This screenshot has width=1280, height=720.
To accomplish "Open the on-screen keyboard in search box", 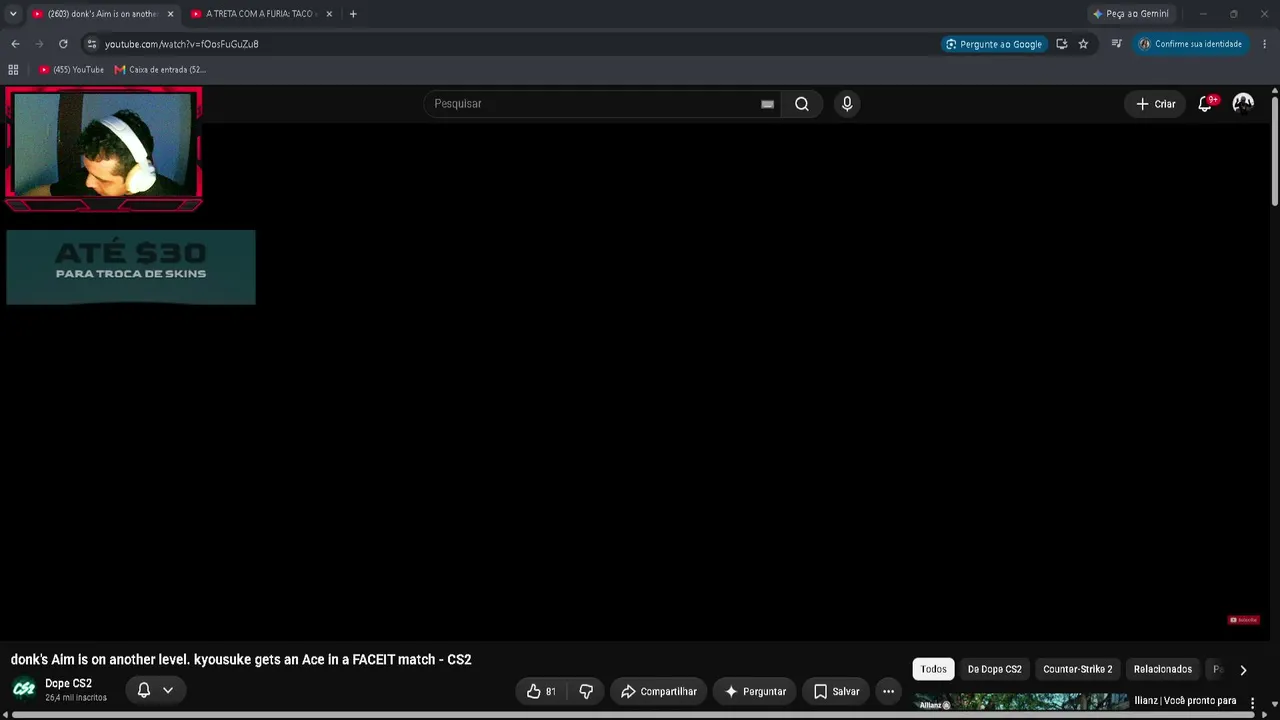I will coord(767,104).
